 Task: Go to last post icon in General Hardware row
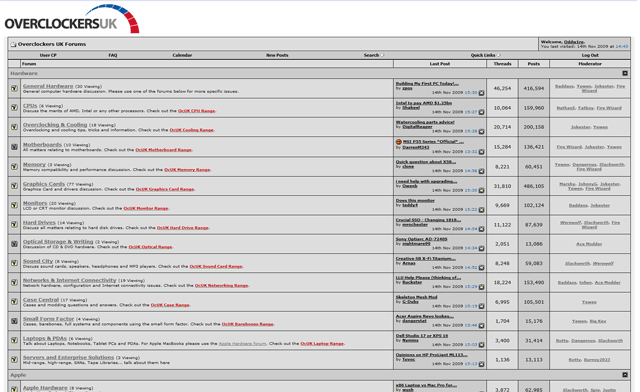pos(482,93)
